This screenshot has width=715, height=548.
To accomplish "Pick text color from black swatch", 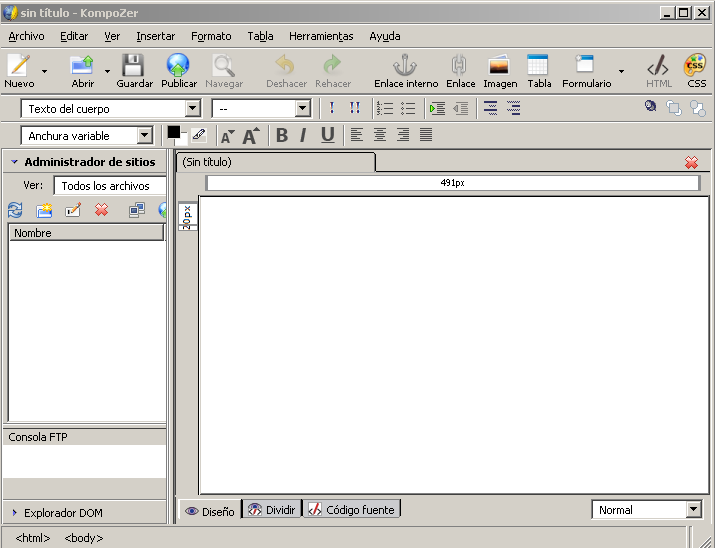I will coord(173,132).
